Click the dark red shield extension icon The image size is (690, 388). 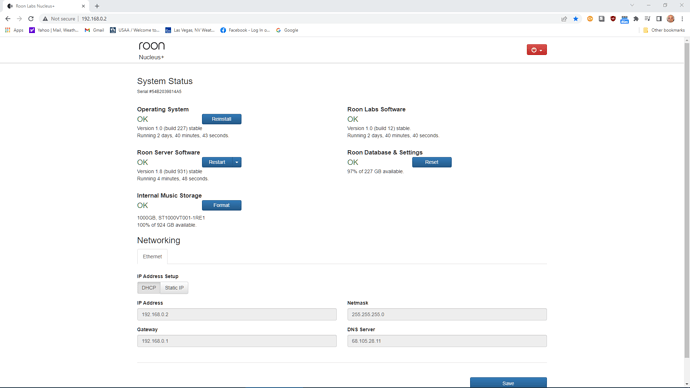(613, 19)
